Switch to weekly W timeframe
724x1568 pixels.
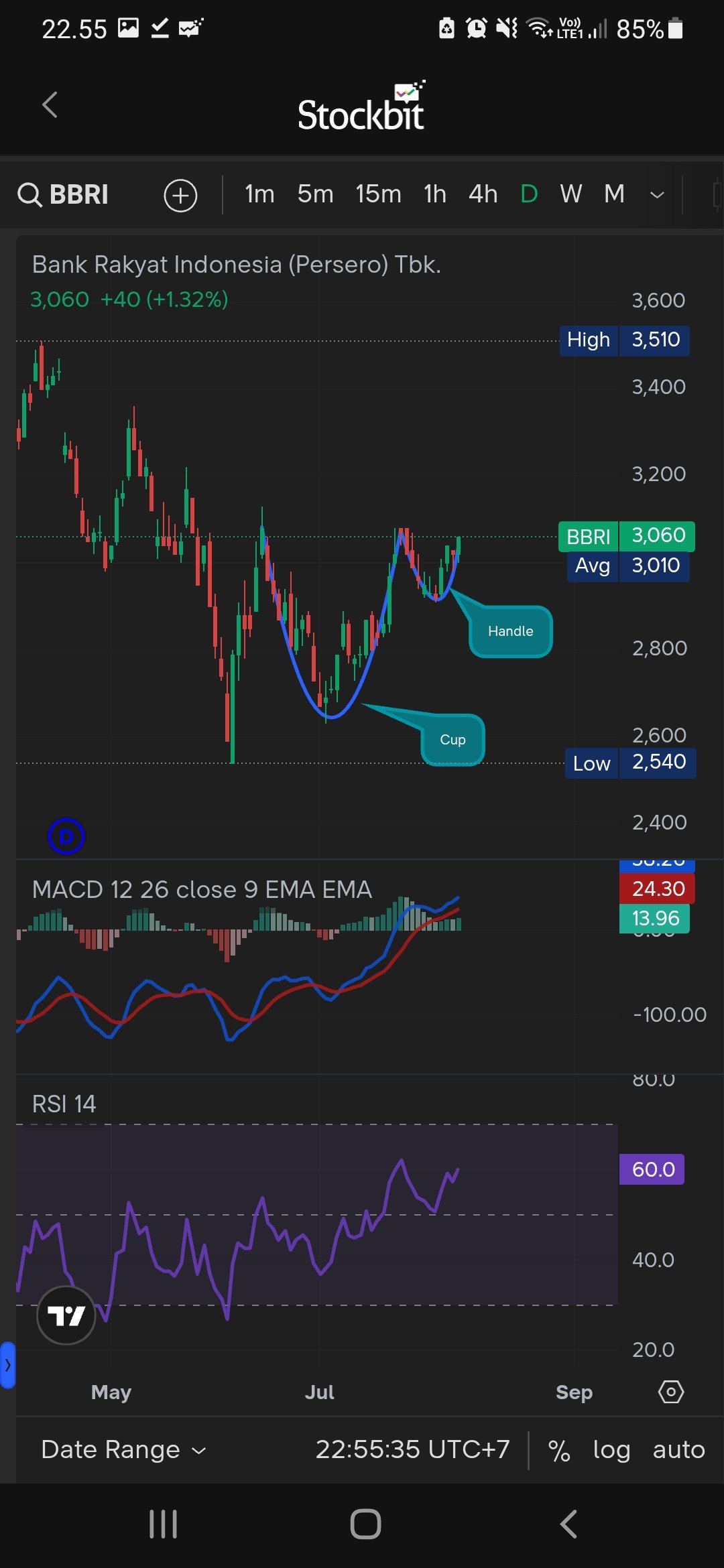571,194
